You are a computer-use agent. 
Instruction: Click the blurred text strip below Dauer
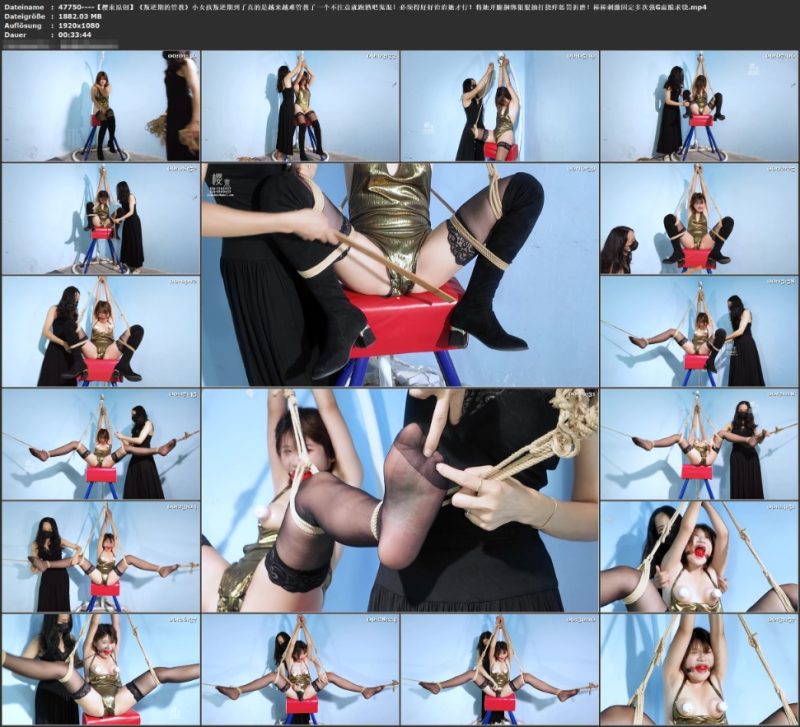61,45
